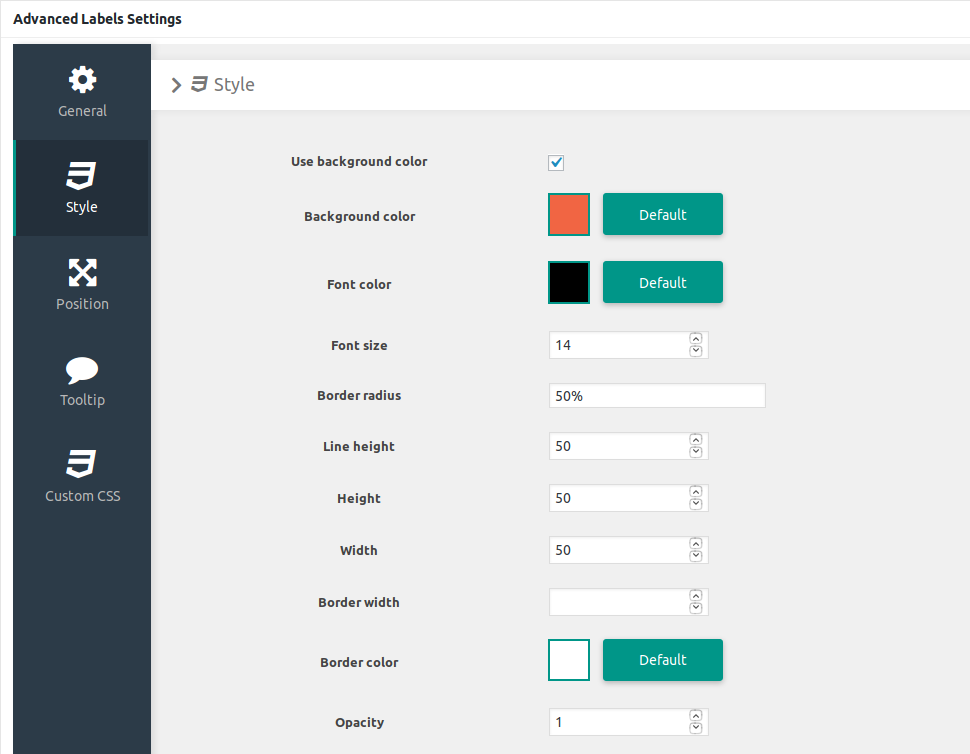This screenshot has width=970, height=754.
Task: Open the Position arrows icon
Action: coord(82,272)
